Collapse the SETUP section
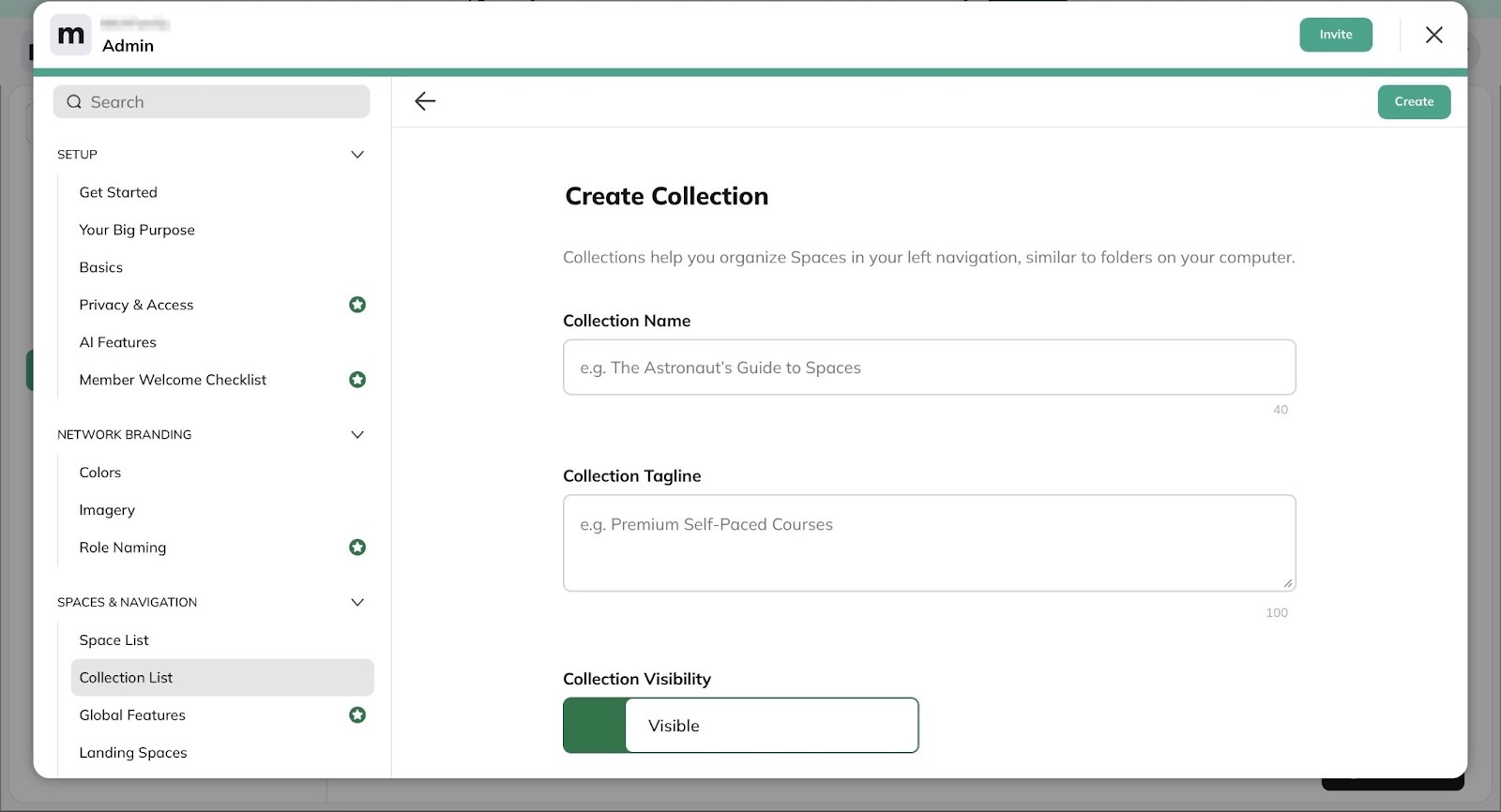This screenshot has height=812, width=1501. [x=357, y=155]
